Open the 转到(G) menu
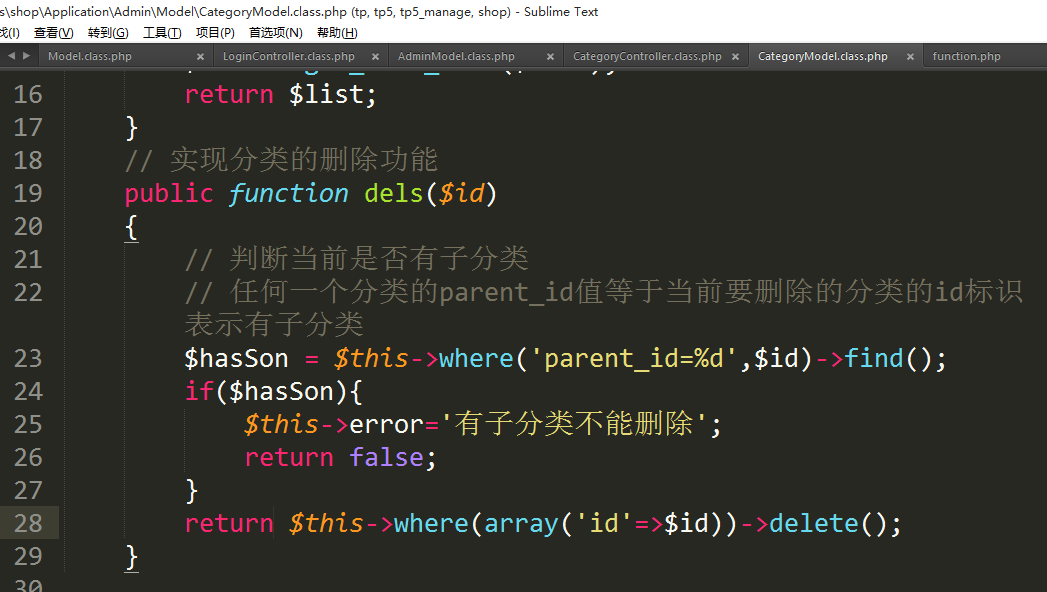1047x592 pixels. click(108, 33)
